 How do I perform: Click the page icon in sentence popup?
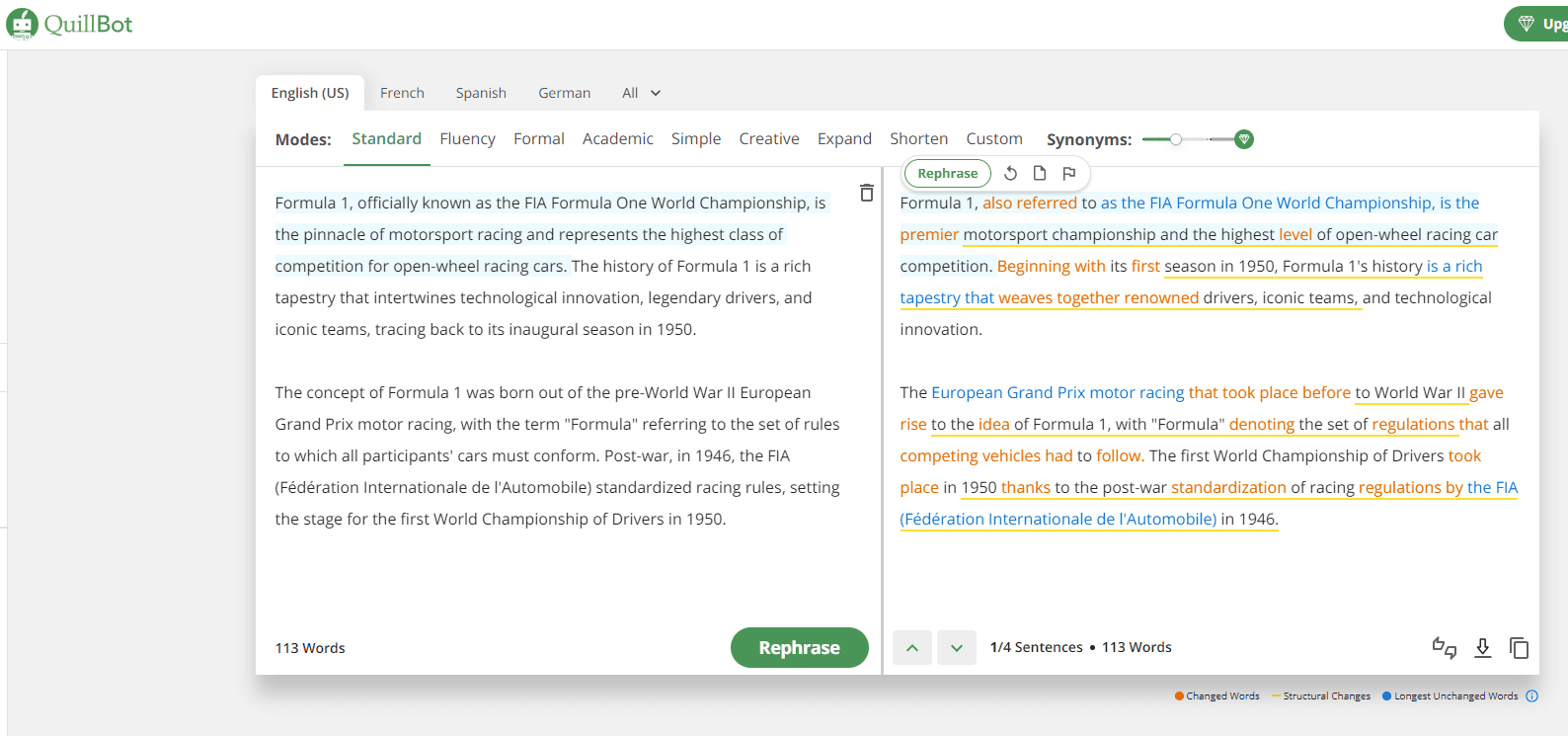pyautogui.click(x=1040, y=173)
